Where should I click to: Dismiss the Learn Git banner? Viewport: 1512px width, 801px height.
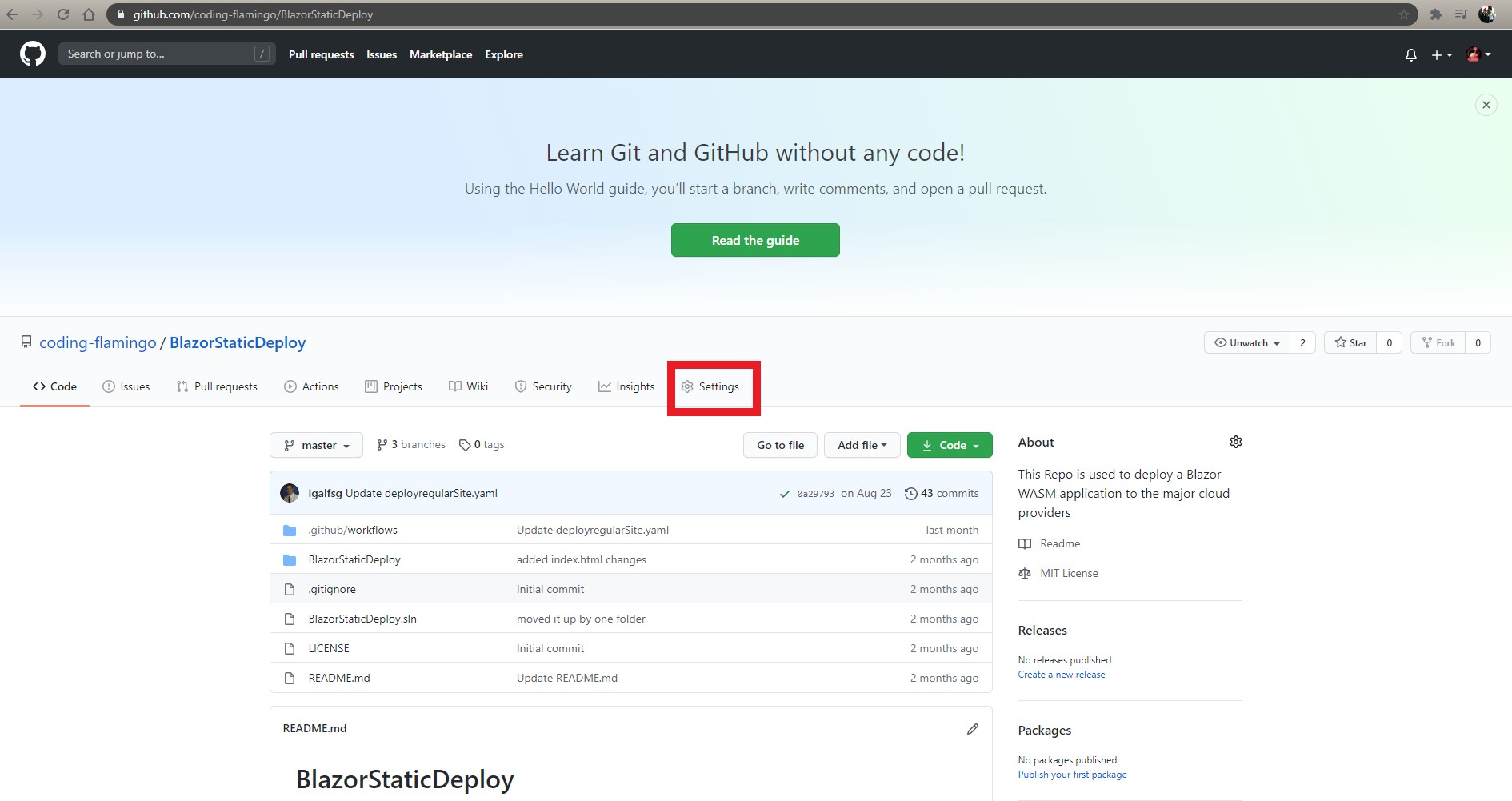pyautogui.click(x=1486, y=105)
